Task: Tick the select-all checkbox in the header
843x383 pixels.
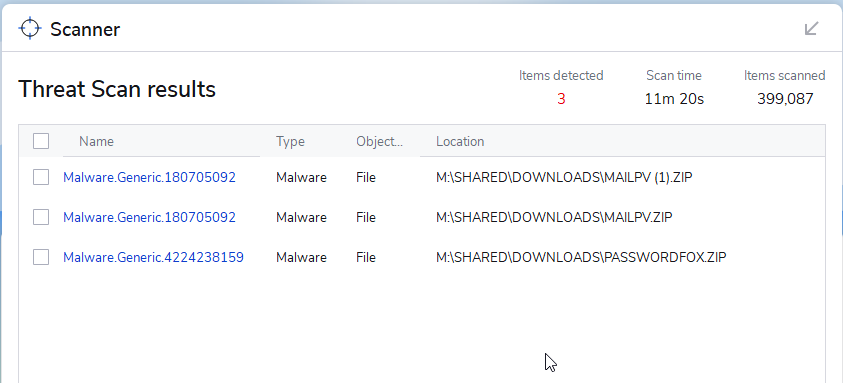Action: tap(41, 141)
